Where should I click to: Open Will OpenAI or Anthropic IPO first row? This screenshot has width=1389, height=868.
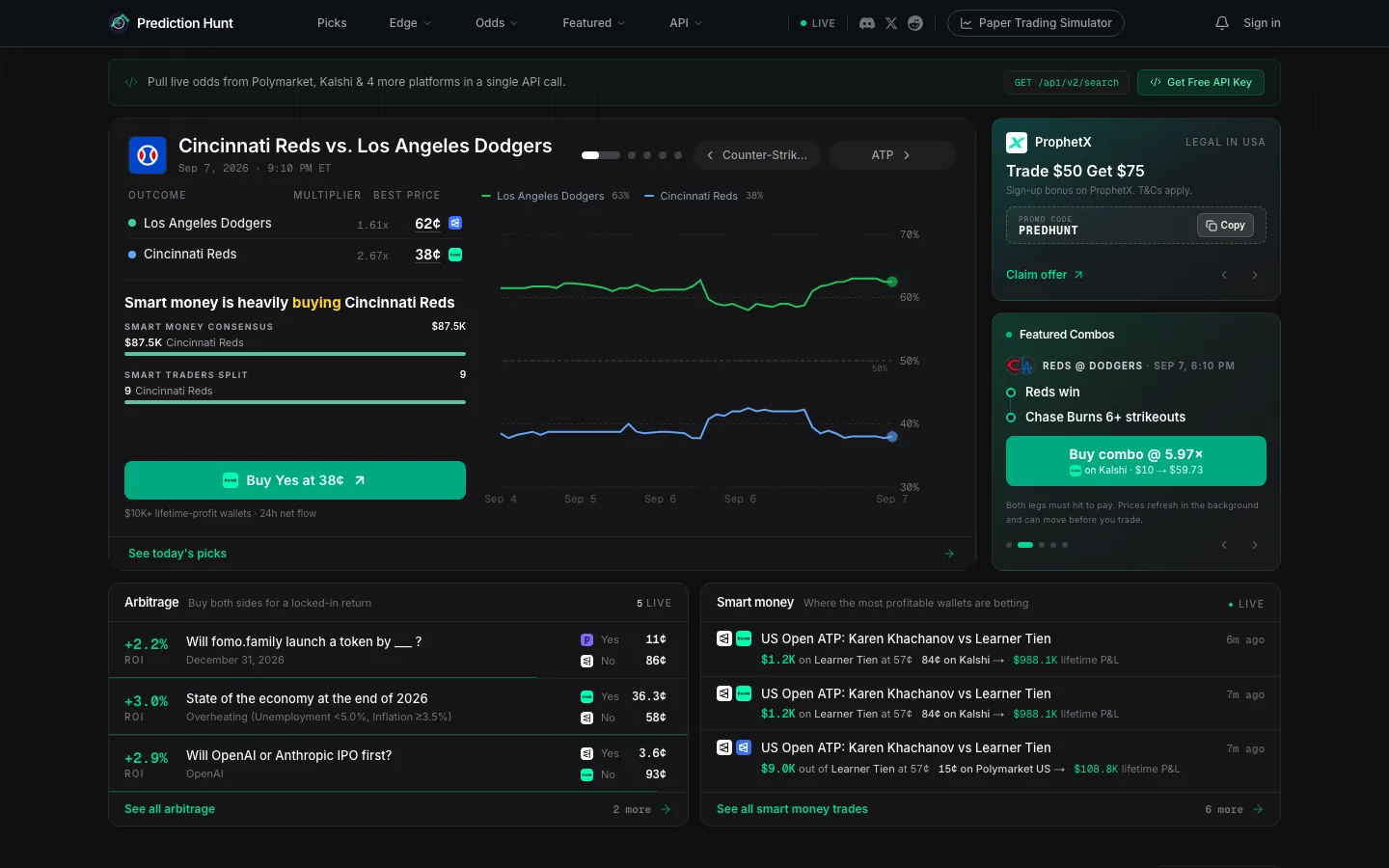pyautogui.click(x=398, y=764)
